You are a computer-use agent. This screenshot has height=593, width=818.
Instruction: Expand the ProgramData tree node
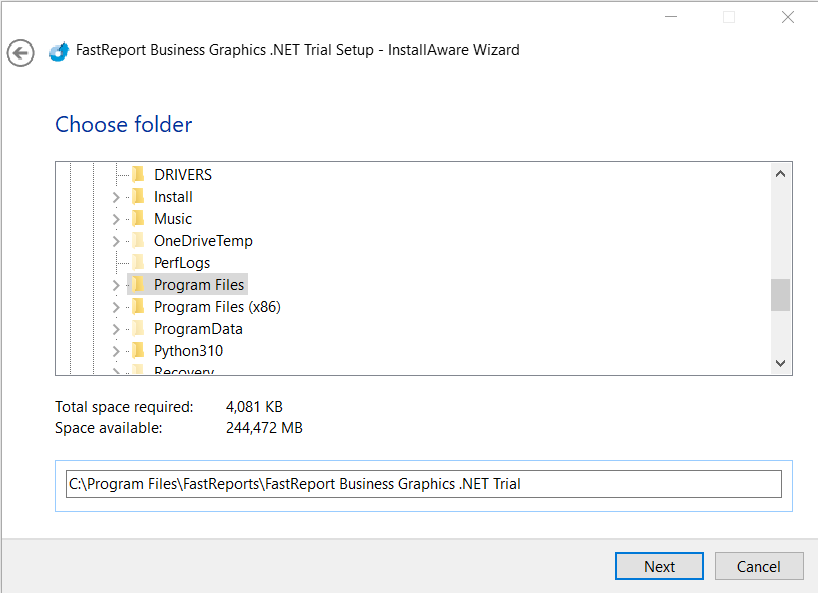[117, 328]
